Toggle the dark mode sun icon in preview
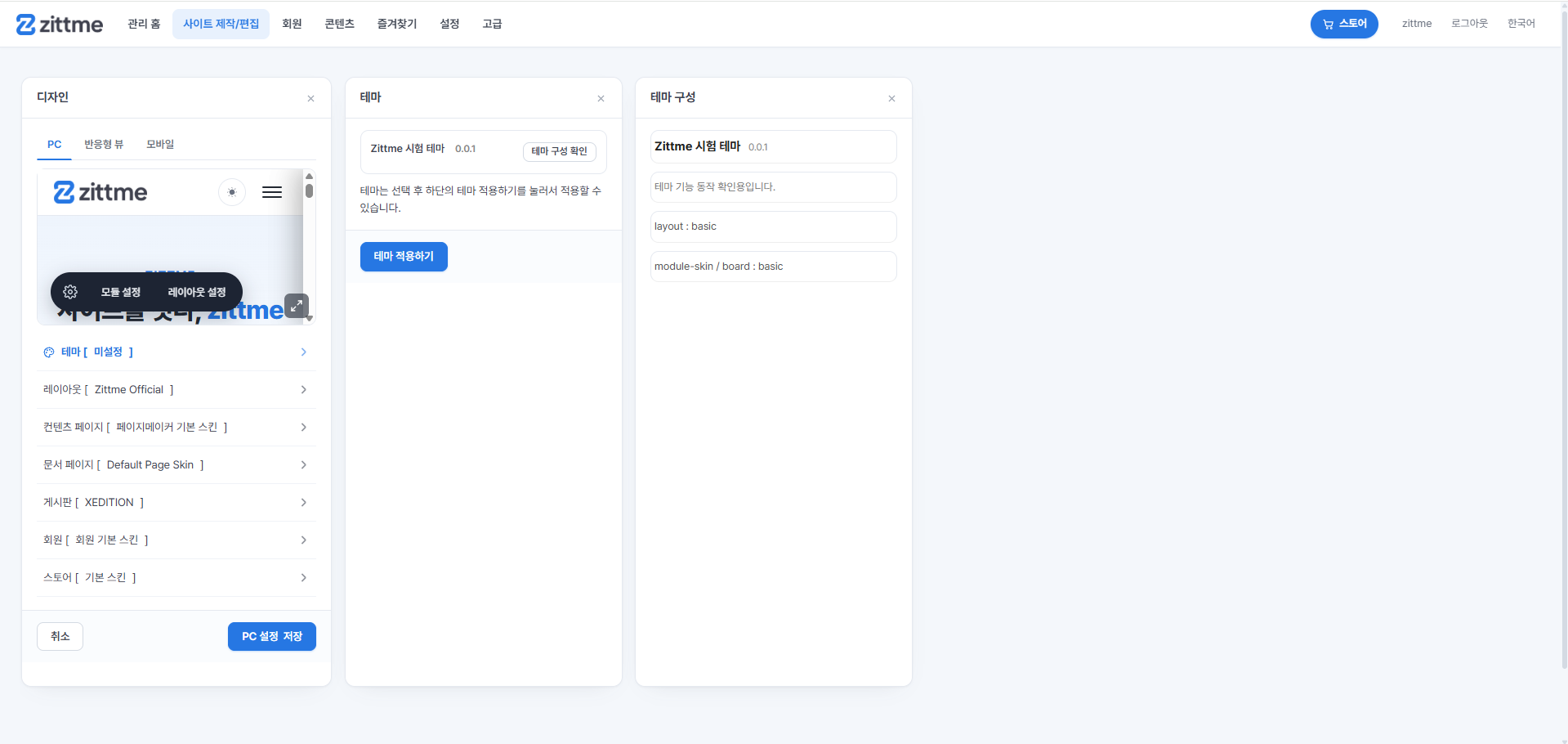This screenshot has height=744, width=1568. click(x=232, y=192)
